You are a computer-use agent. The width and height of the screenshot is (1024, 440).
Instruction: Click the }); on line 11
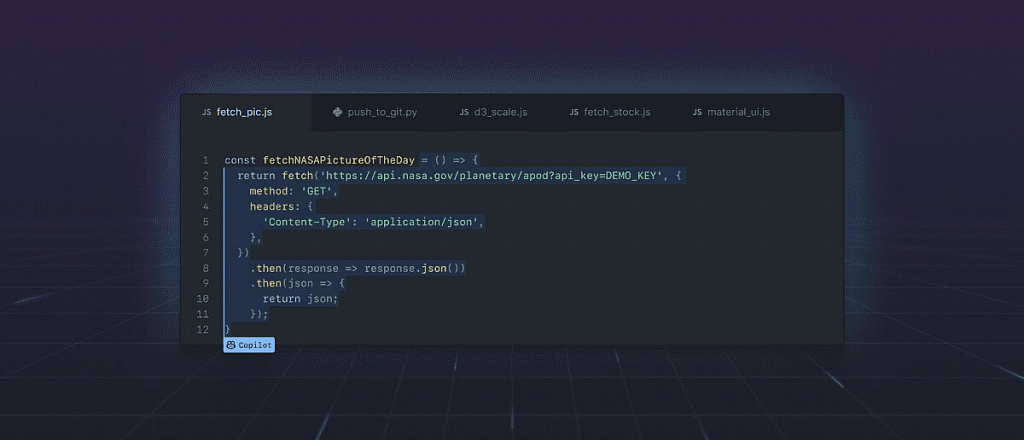click(x=259, y=314)
